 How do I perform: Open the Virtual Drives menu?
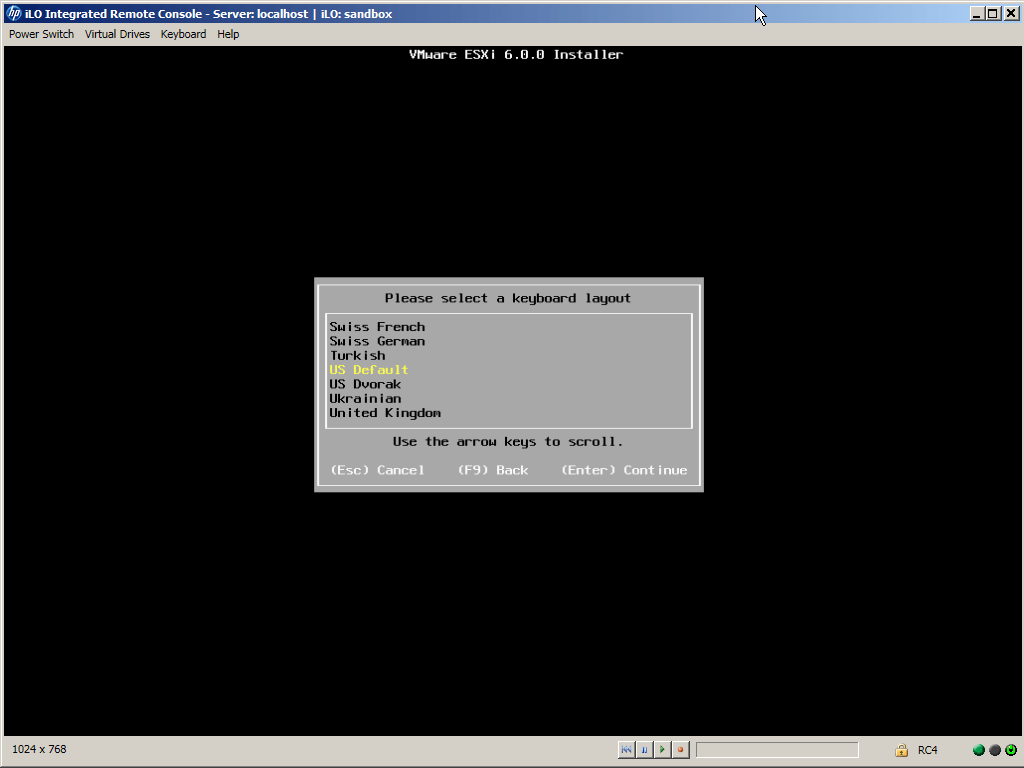tap(117, 34)
